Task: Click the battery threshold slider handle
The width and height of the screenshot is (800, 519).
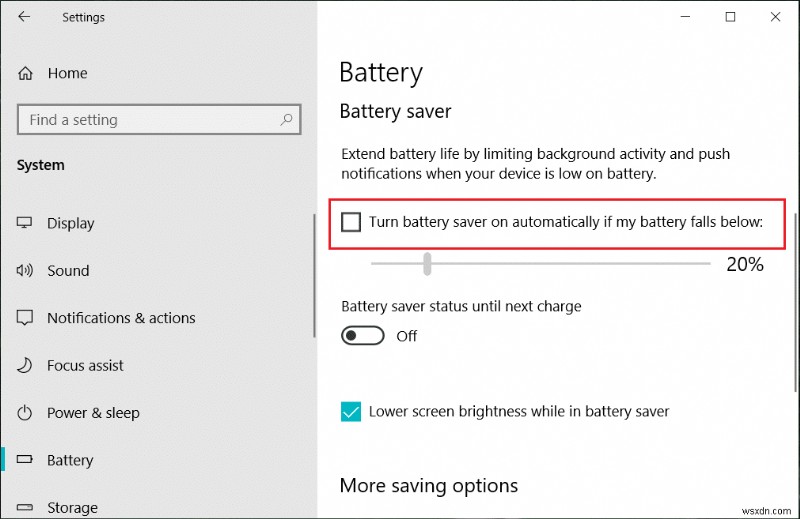Action: point(427,264)
